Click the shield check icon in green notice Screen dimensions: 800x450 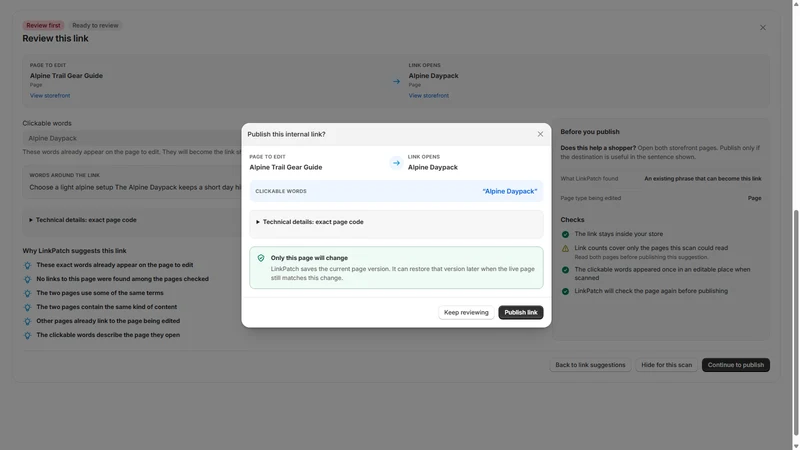(x=261, y=258)
